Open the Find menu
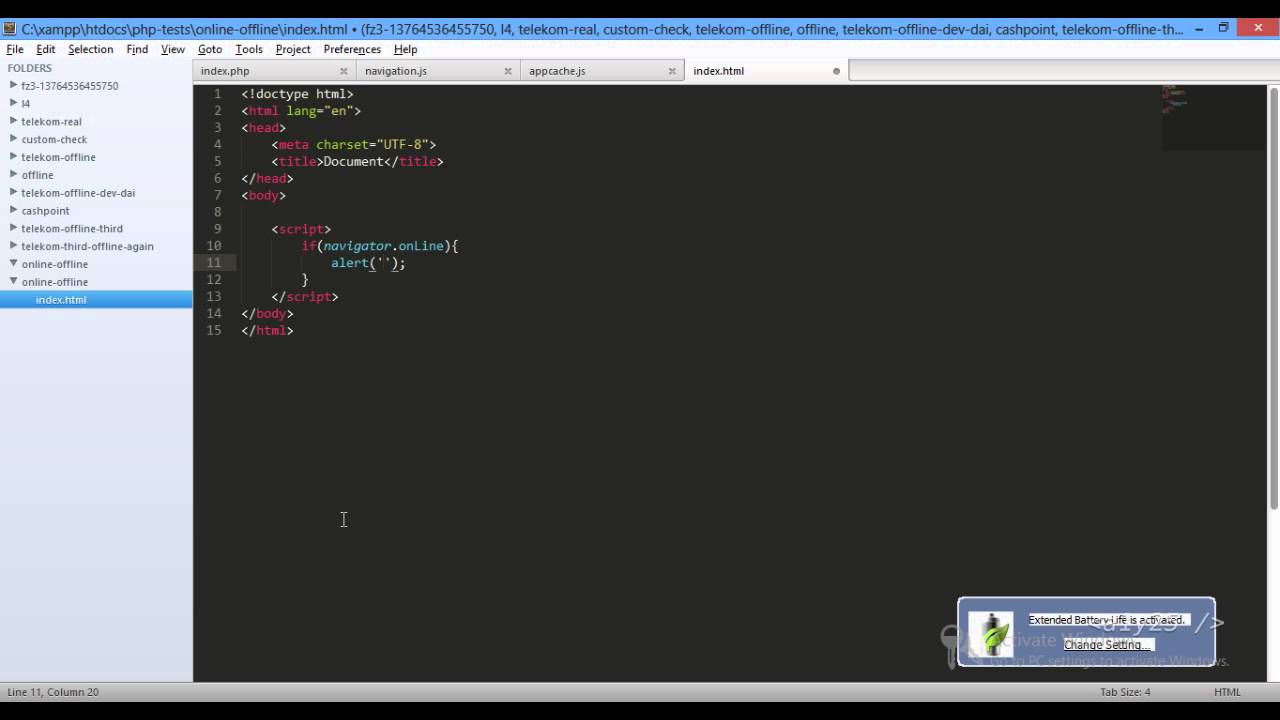1280x720 pixels. 137,49
